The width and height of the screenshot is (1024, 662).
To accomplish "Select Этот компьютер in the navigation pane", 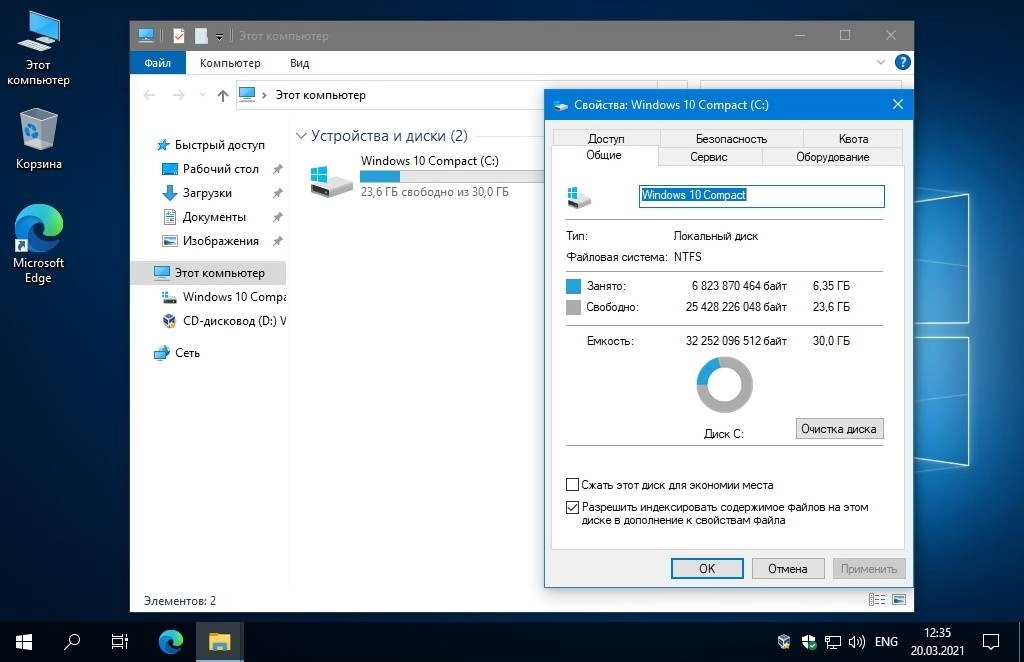I will pos(209,273).
